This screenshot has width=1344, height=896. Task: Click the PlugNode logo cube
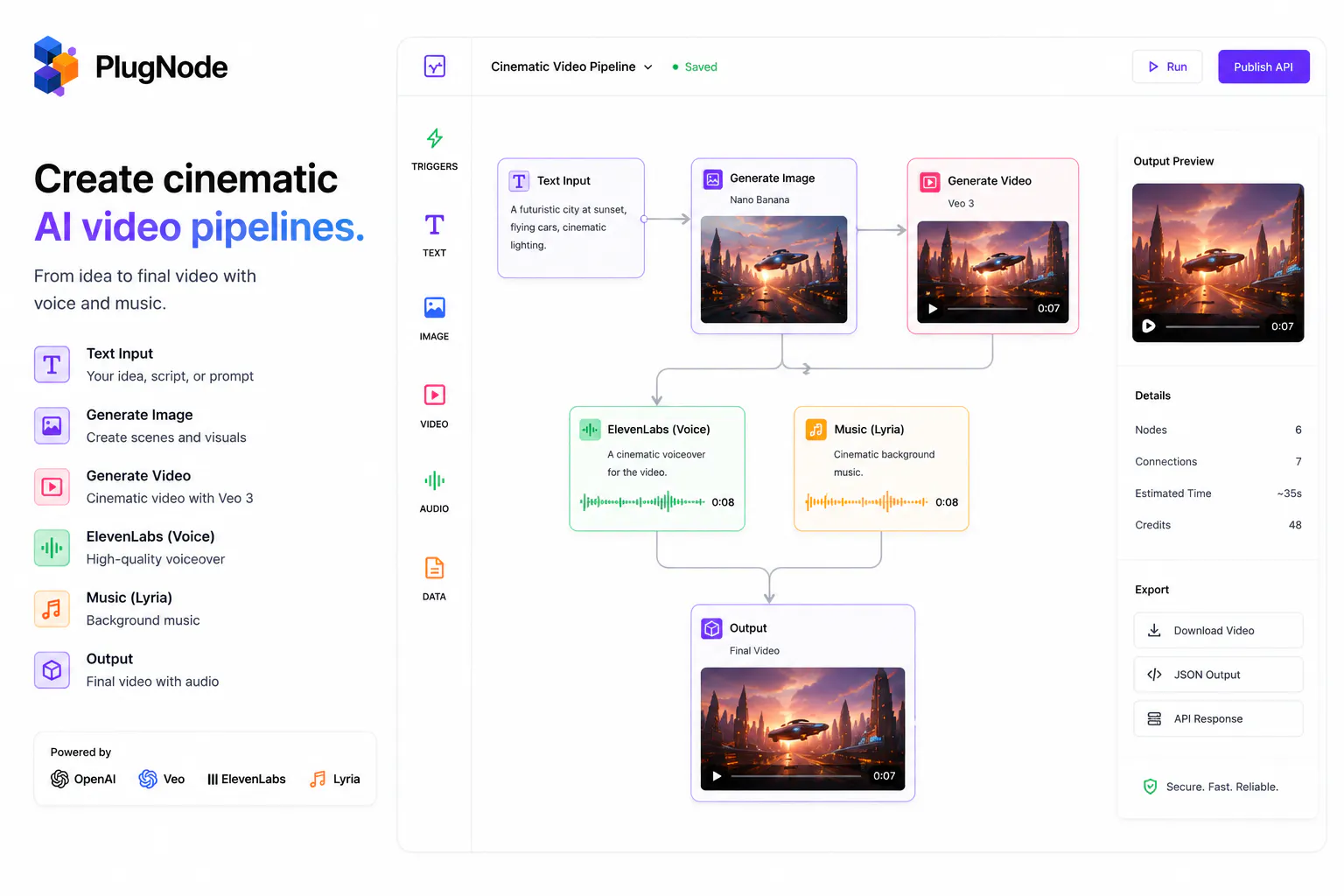56,66
